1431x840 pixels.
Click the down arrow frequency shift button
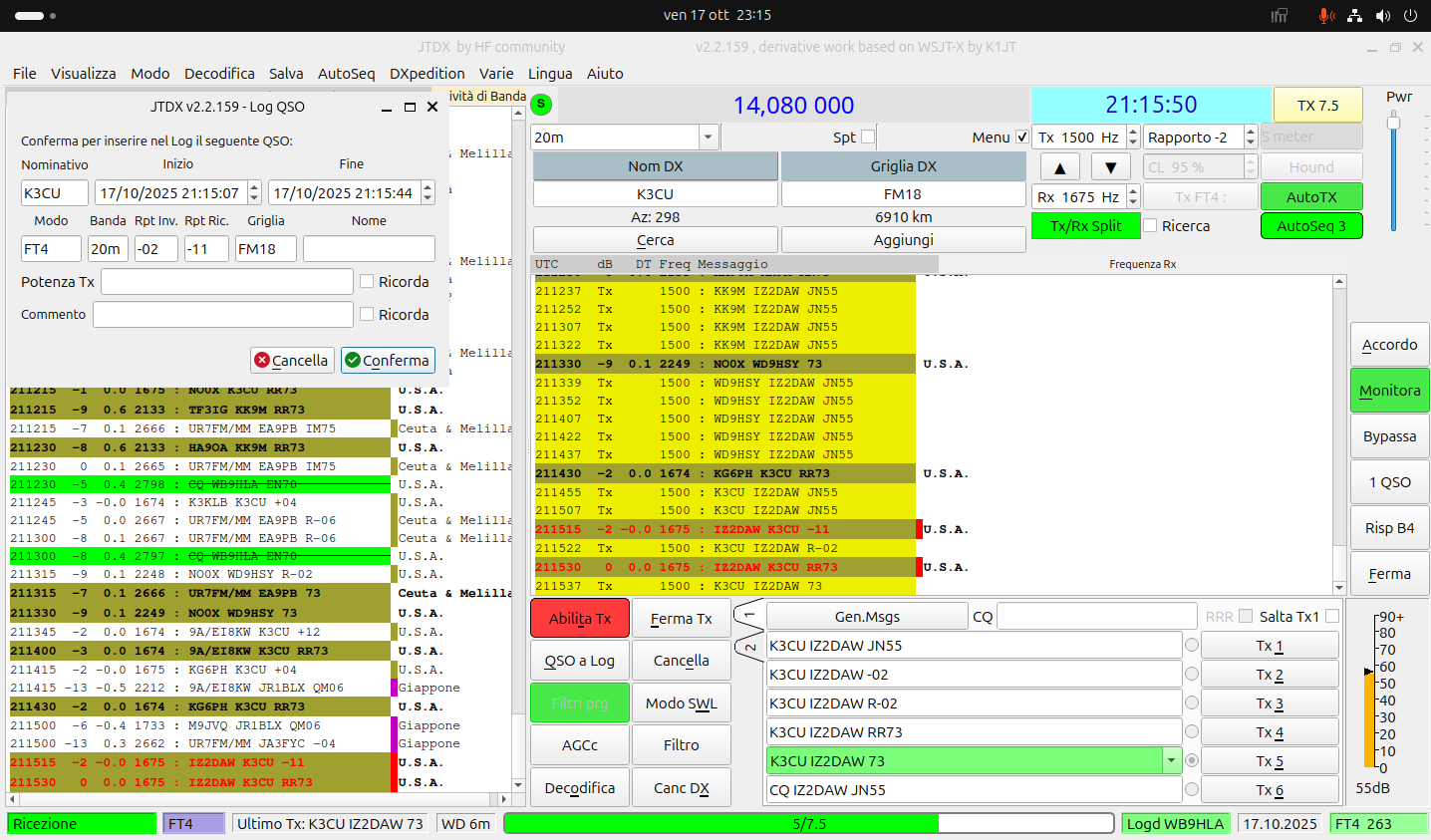click(x=1110, y=167)
